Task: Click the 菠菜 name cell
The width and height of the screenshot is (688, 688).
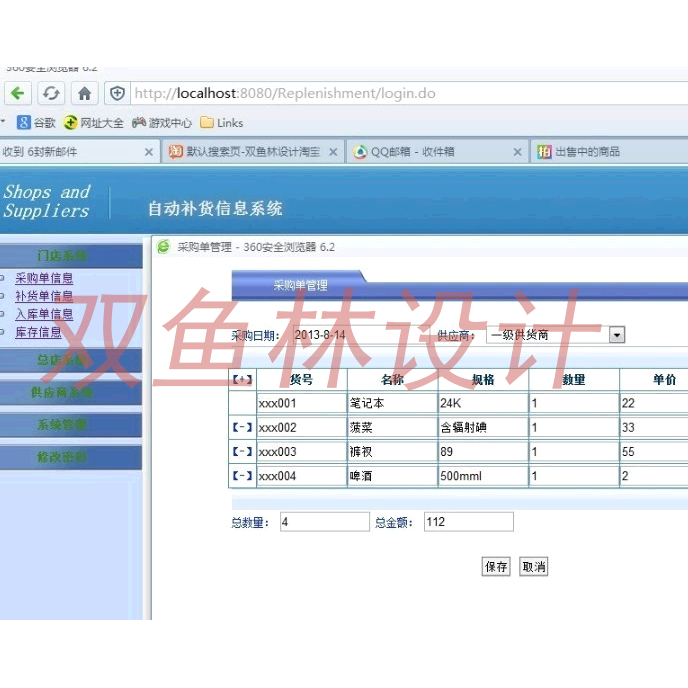Action: click(x=392, y=427)
